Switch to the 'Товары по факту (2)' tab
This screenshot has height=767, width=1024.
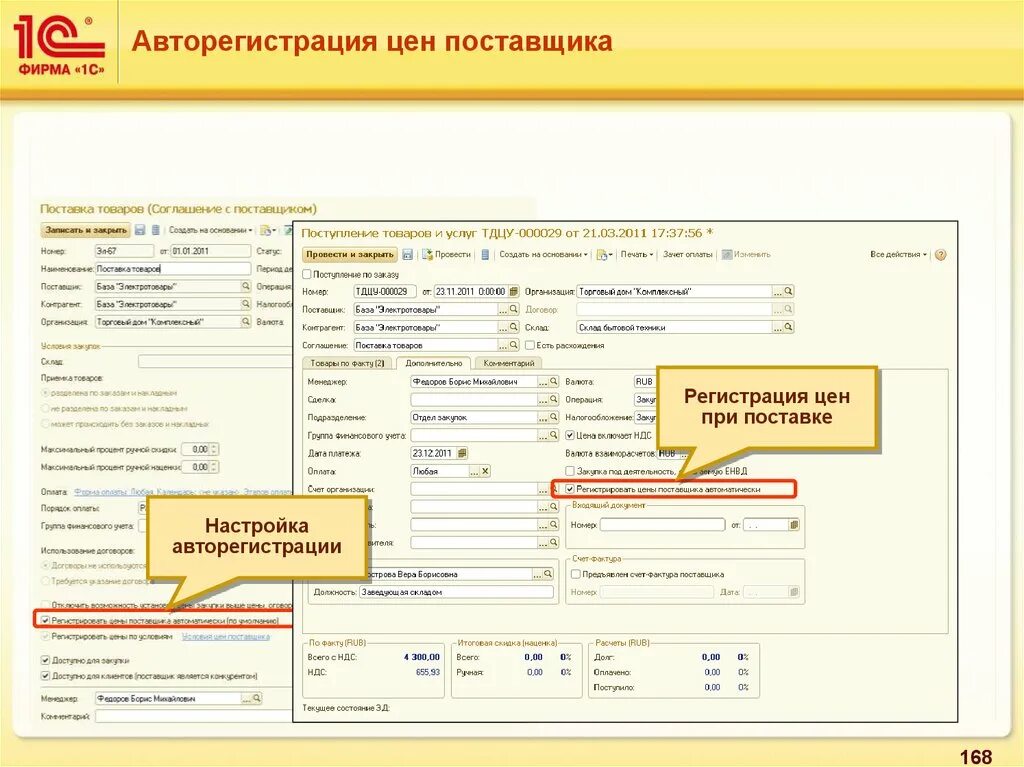click(x=347, y=363)
